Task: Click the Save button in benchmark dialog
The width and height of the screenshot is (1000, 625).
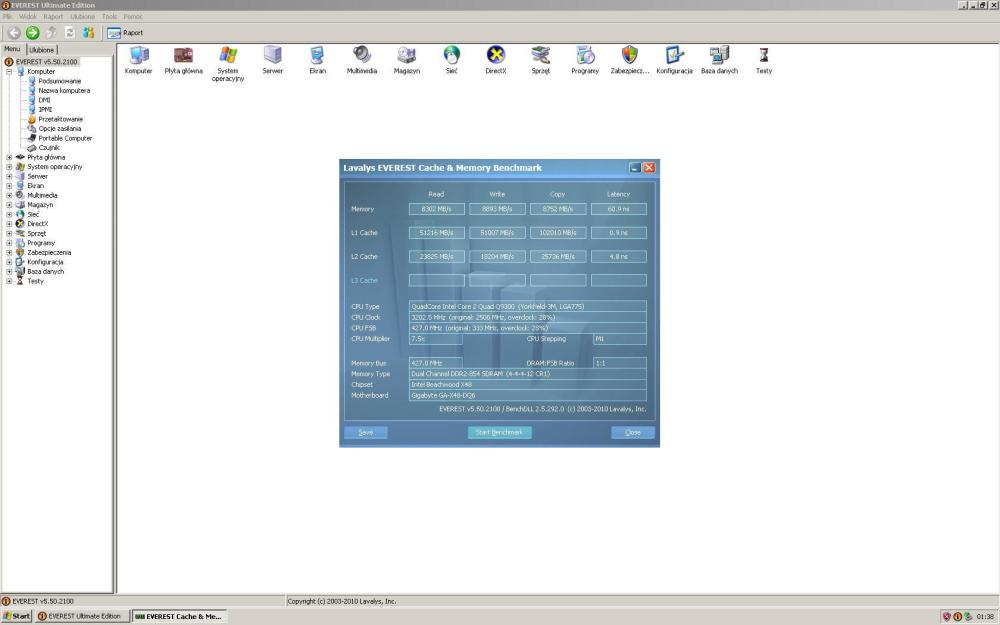Action: [366, 432]
